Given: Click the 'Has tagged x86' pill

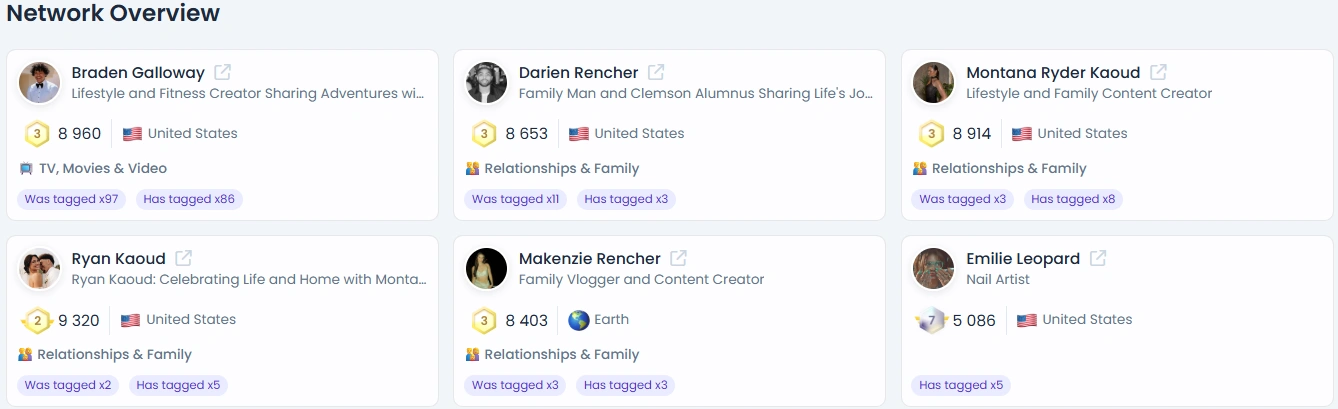Looking at the screenshot, I should tap(189, 199).
